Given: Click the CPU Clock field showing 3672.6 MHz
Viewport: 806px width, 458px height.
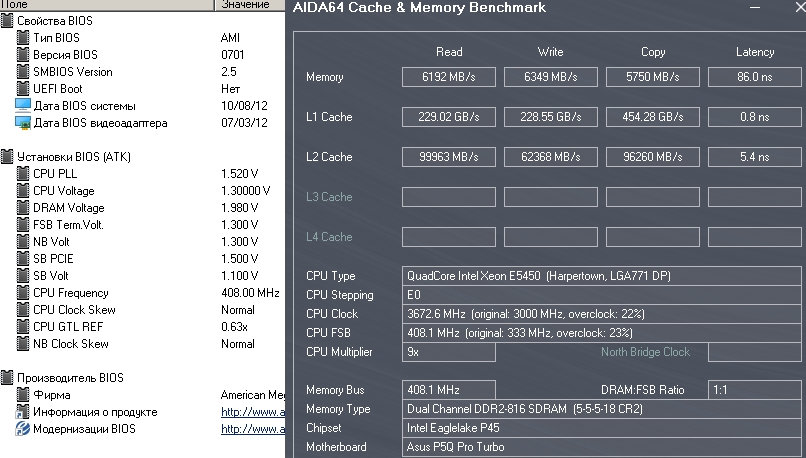Looking at the screenshot, I should click(602, 314).
